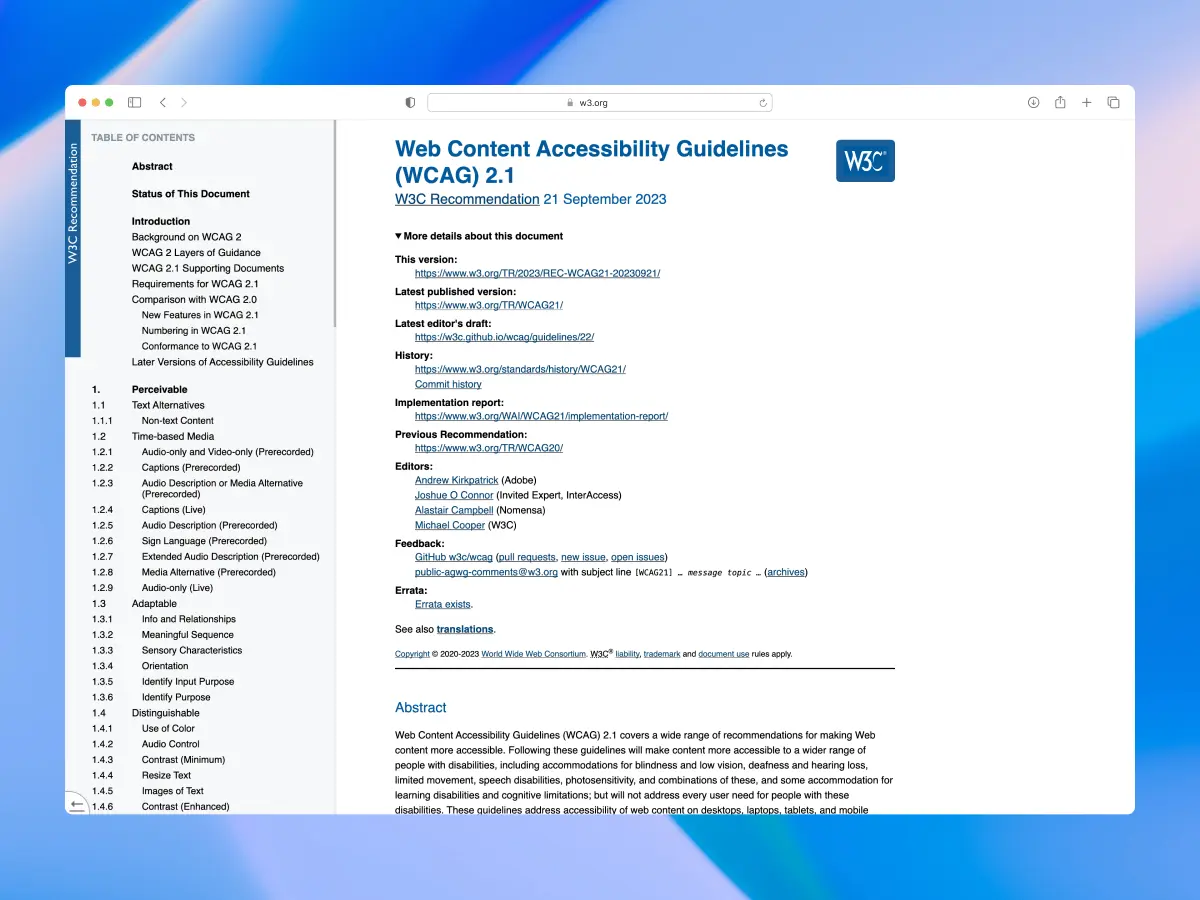
Task: Click the w3.org address bar
Action: (600, 102)
